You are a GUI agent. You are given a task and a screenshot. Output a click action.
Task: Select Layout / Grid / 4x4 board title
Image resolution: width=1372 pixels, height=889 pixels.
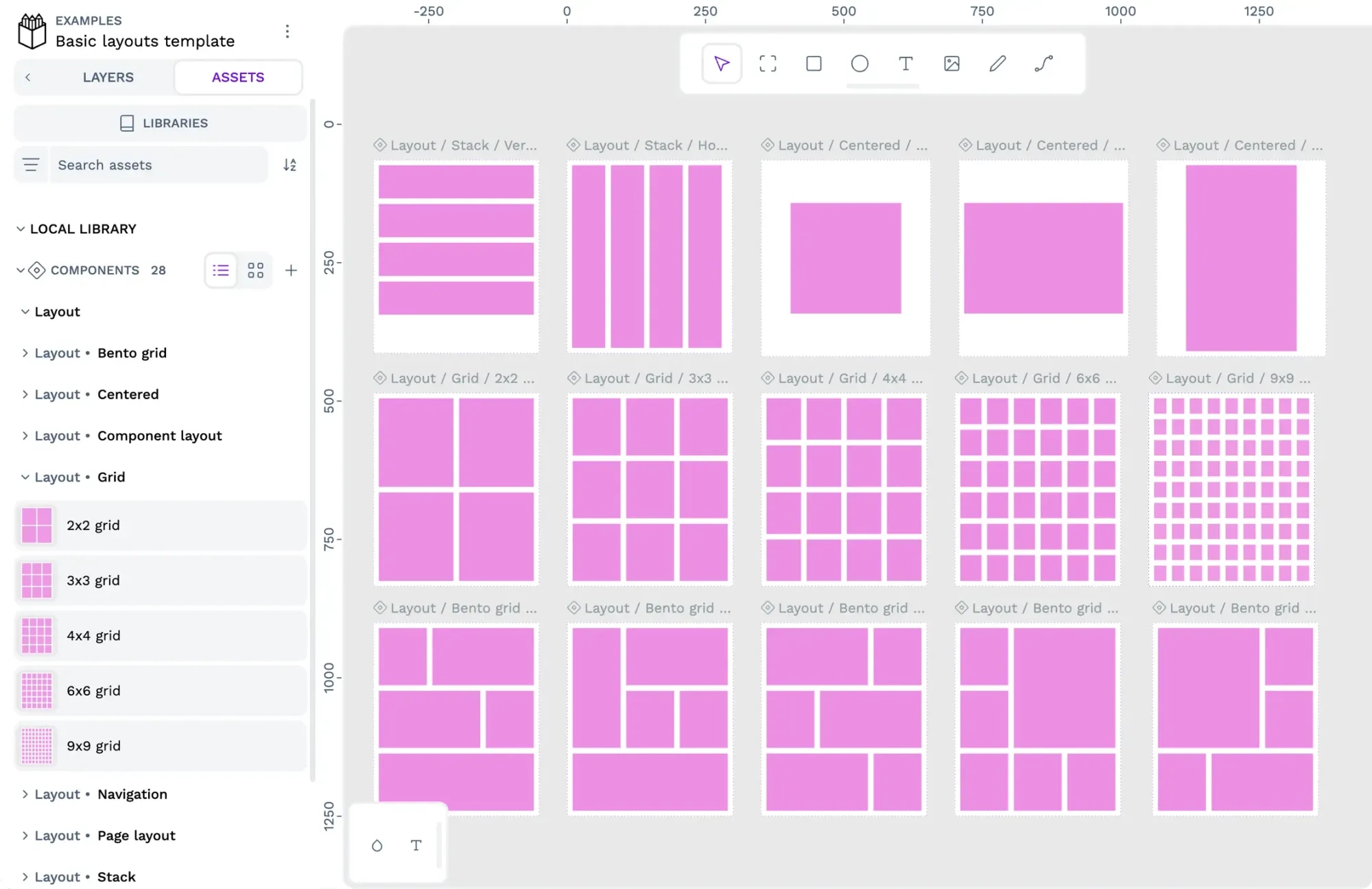pyautogui.click(x=851, y=378)
